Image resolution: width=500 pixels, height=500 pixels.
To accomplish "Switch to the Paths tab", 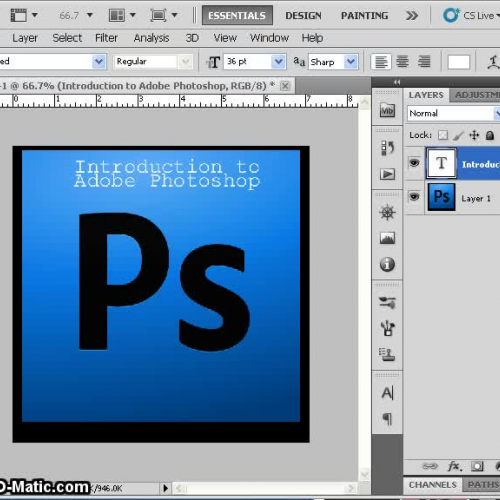I will tap(482, 485).
